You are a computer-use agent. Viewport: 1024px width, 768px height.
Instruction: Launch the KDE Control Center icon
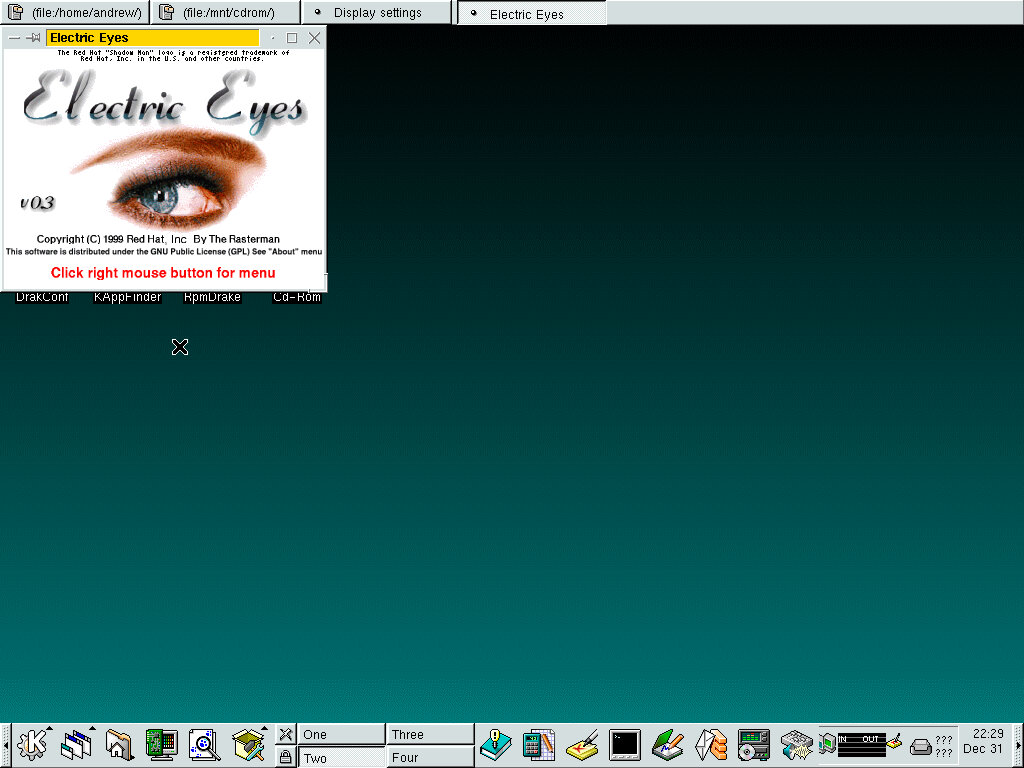(160, 745)
